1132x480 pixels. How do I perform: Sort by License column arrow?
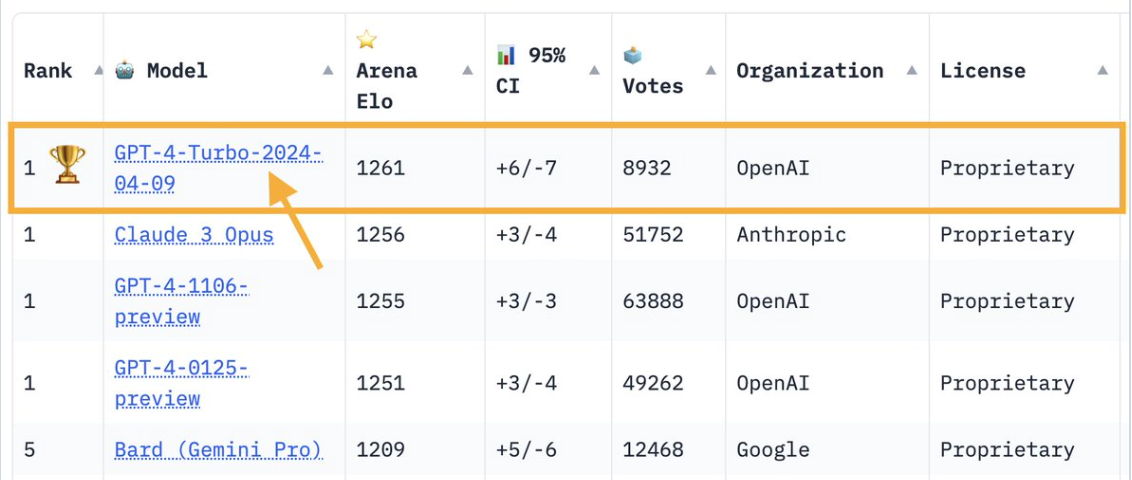[1102, 70]
